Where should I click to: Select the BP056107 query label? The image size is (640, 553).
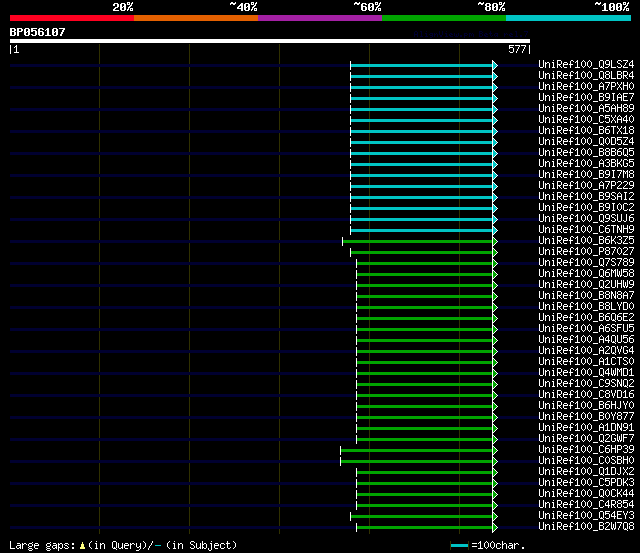pyautogui.click(x=38, y=32)
